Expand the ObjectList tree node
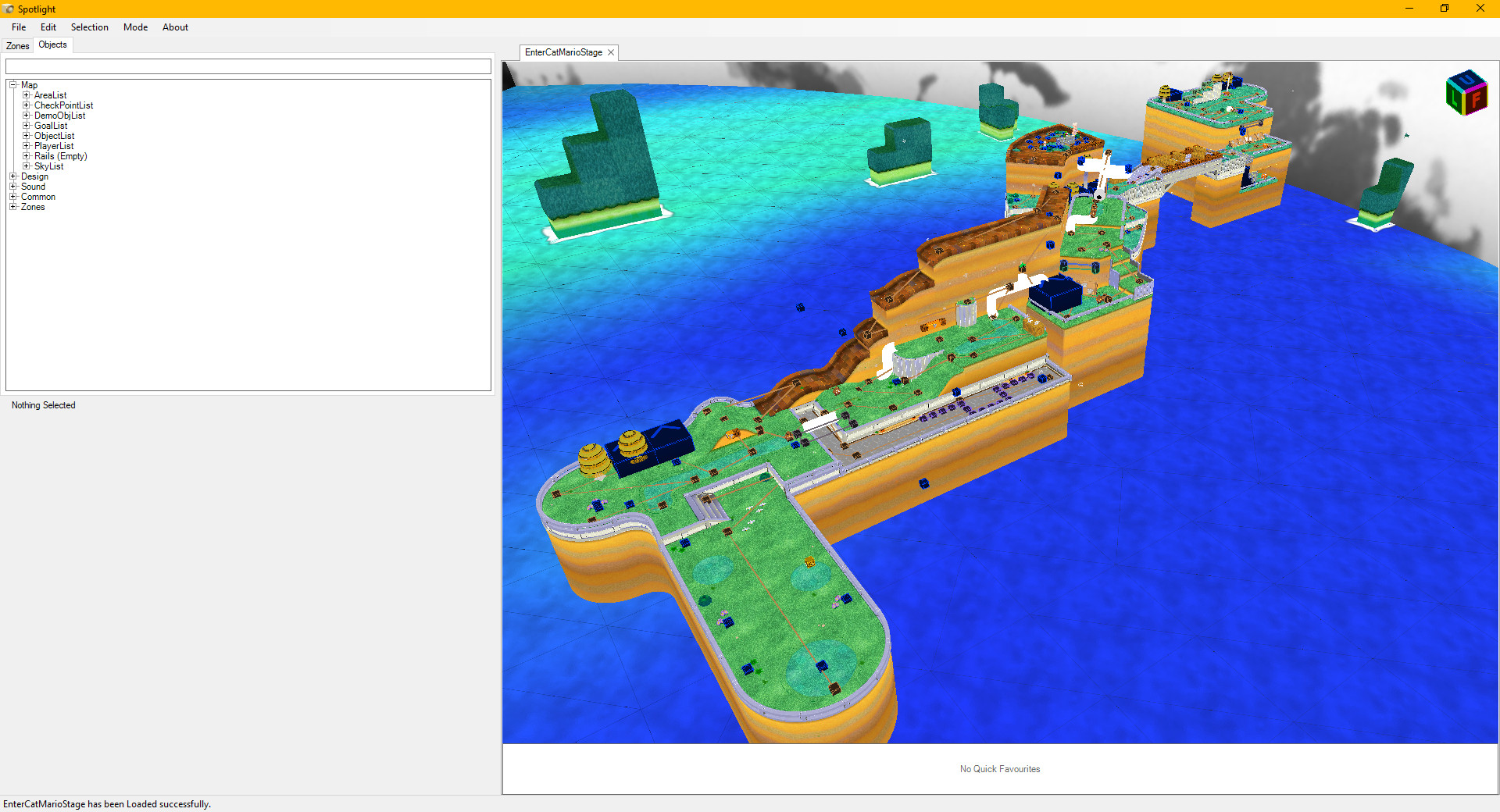1500x812 pixels. (26, 135)
